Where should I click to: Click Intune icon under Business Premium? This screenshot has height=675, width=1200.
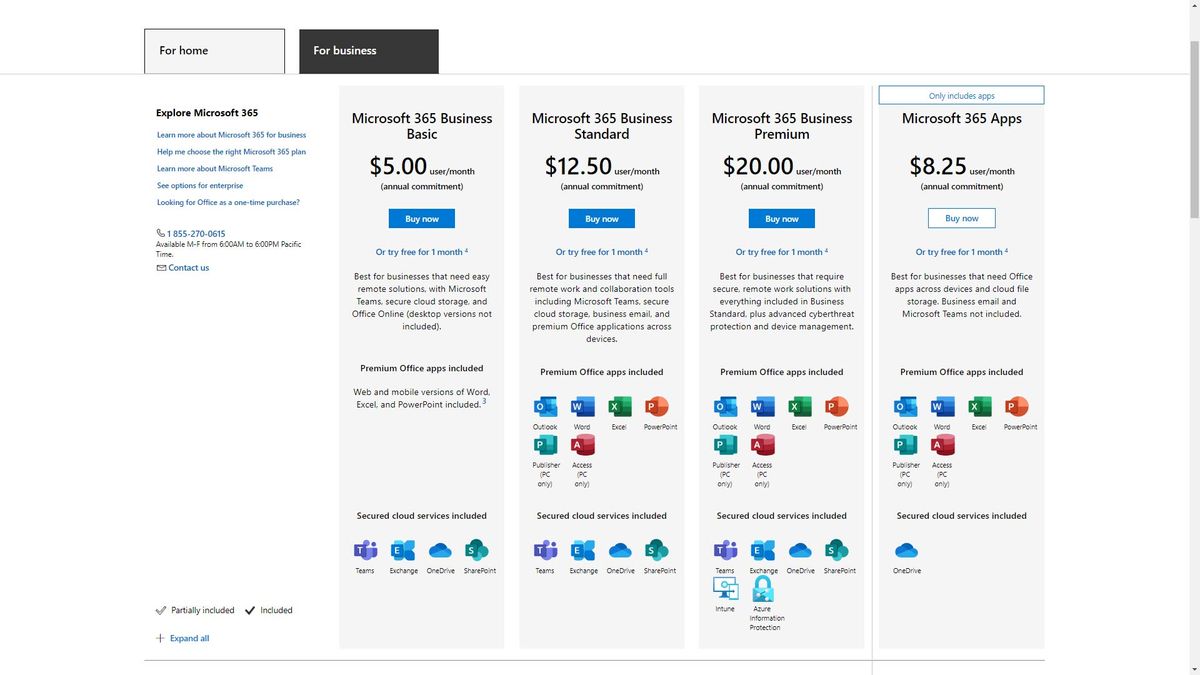pos(725,589)
